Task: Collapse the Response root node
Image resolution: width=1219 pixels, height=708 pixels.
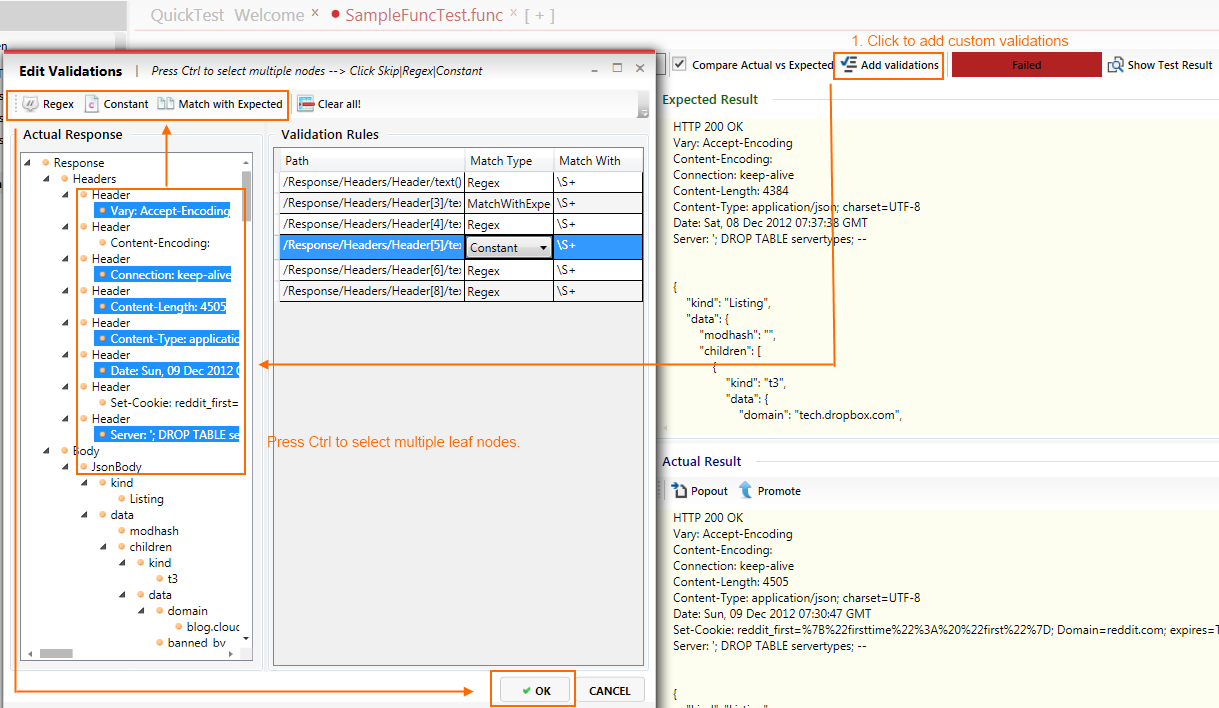Action: [27, 163]
